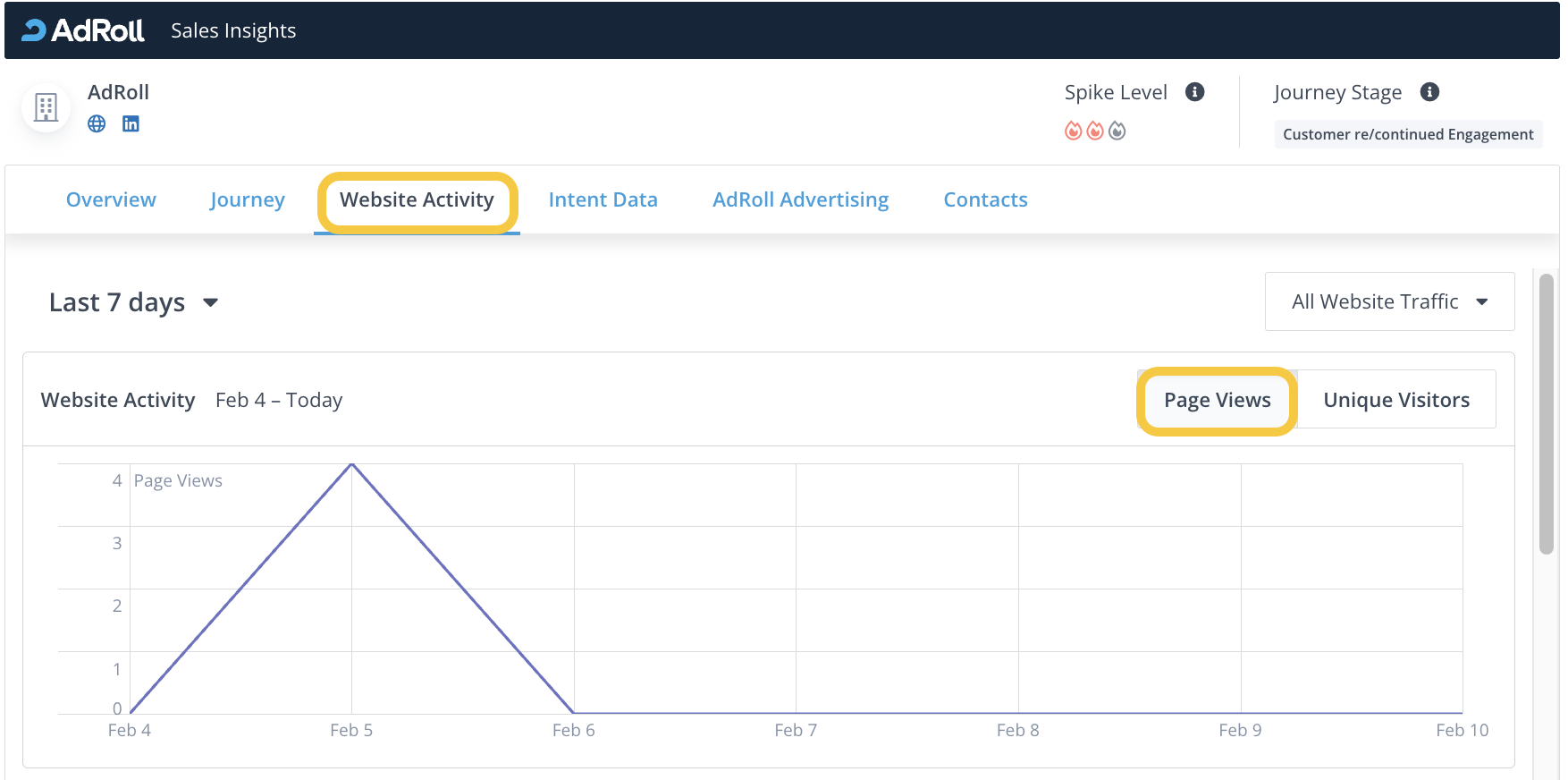Open the company LinkedIn profile icon

[131, 124]
